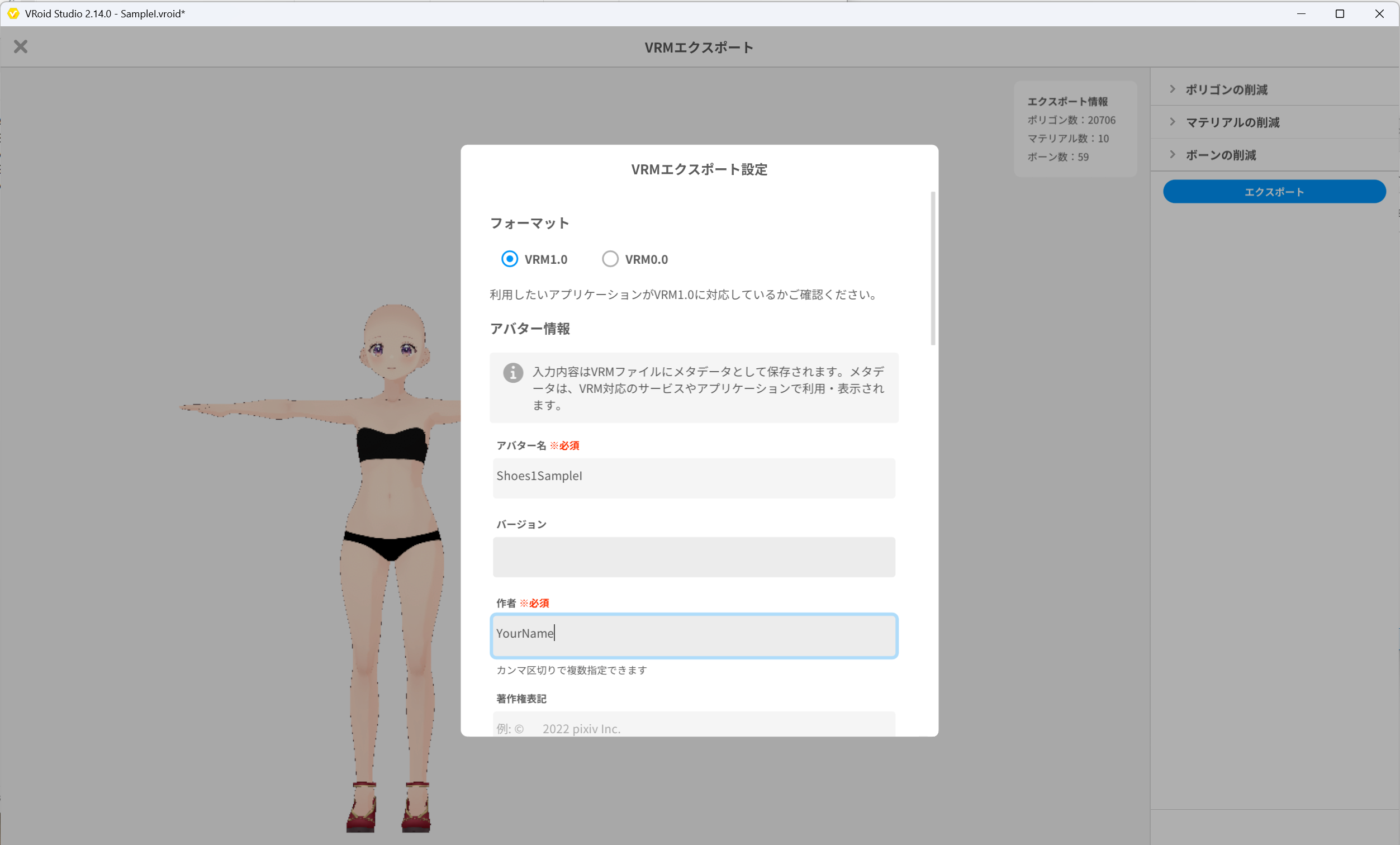Expand the ボーンの削減 section
The width and height of the screenshot is (1400, 845).
[1275, 155]
